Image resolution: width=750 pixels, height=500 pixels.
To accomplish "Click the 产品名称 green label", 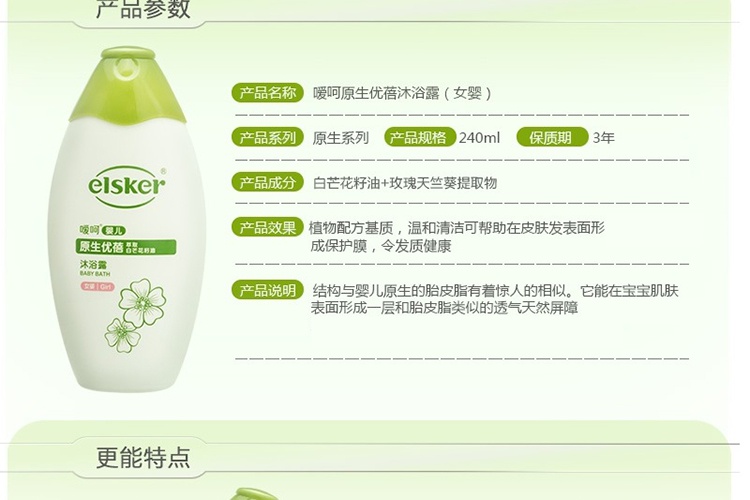I will (268, 92).
